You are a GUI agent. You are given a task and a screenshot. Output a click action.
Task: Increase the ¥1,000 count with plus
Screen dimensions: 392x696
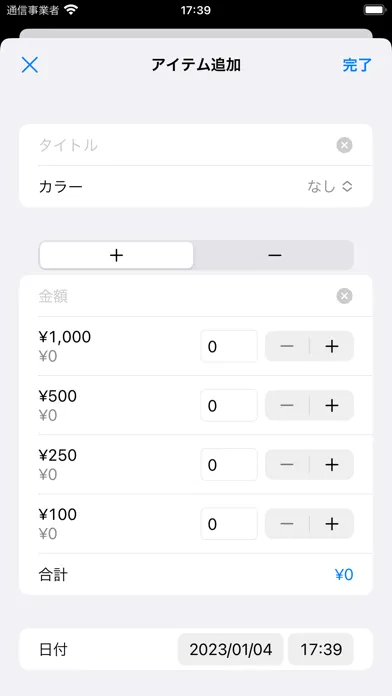pos(332,346)
